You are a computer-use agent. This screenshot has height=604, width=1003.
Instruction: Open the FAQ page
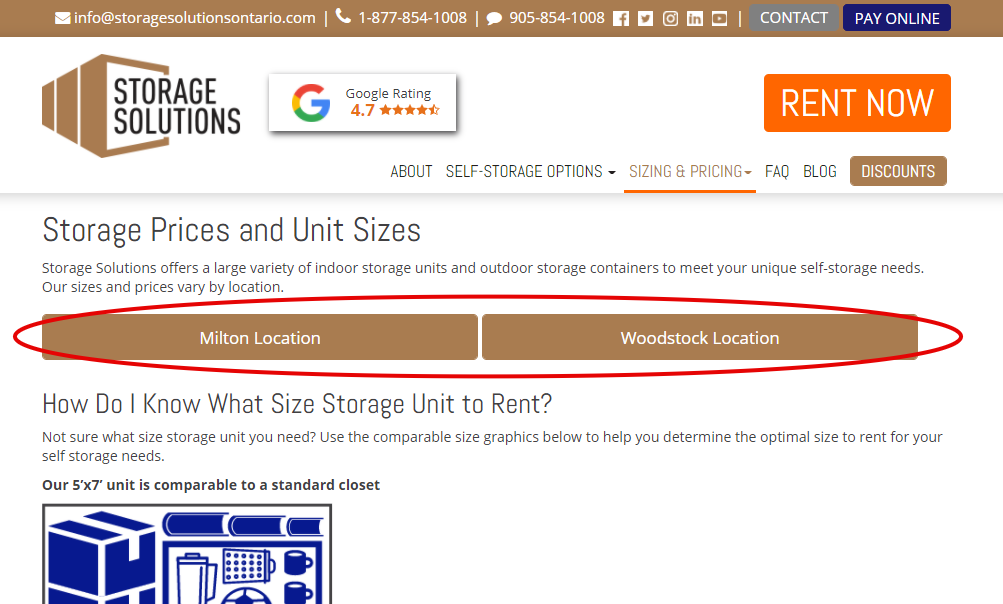point(777,171)
